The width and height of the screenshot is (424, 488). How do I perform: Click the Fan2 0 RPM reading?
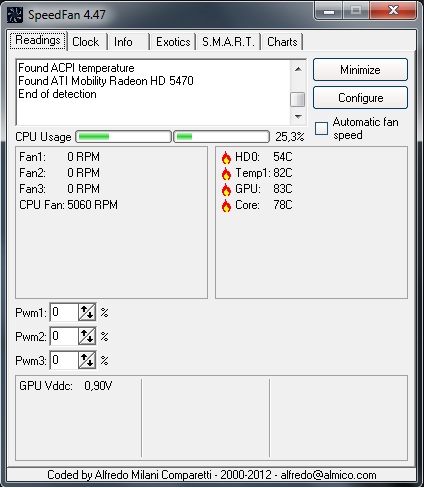tap(59, 173)
